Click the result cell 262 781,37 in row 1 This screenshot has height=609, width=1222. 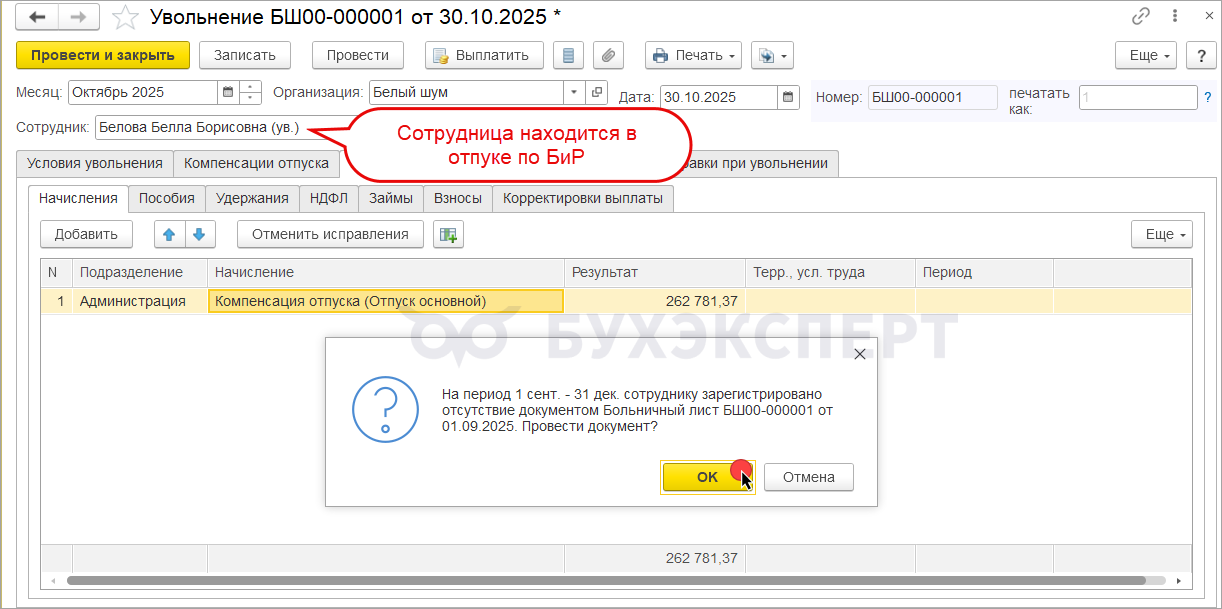point(654,301)
